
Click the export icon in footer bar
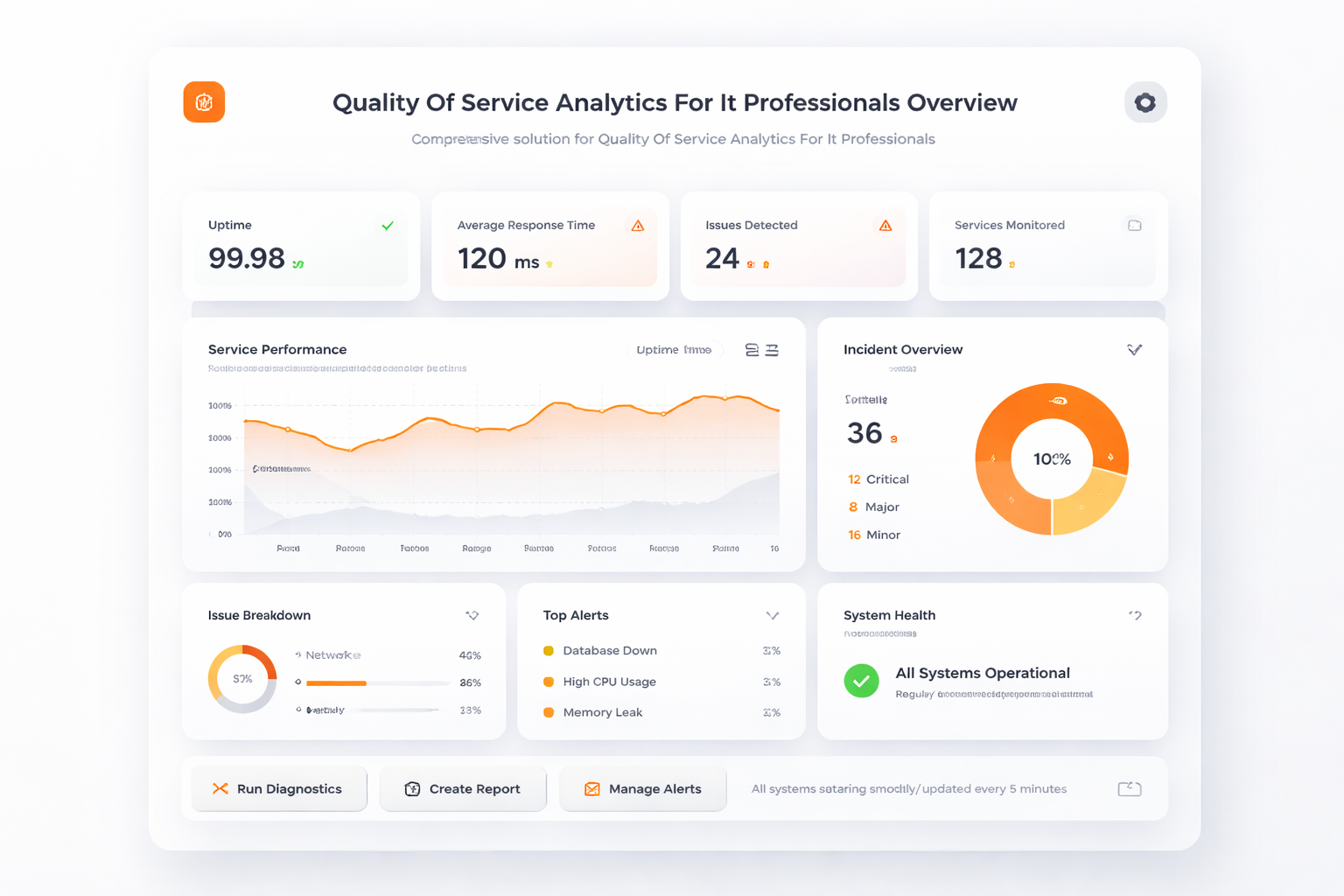coord(1129,788)
